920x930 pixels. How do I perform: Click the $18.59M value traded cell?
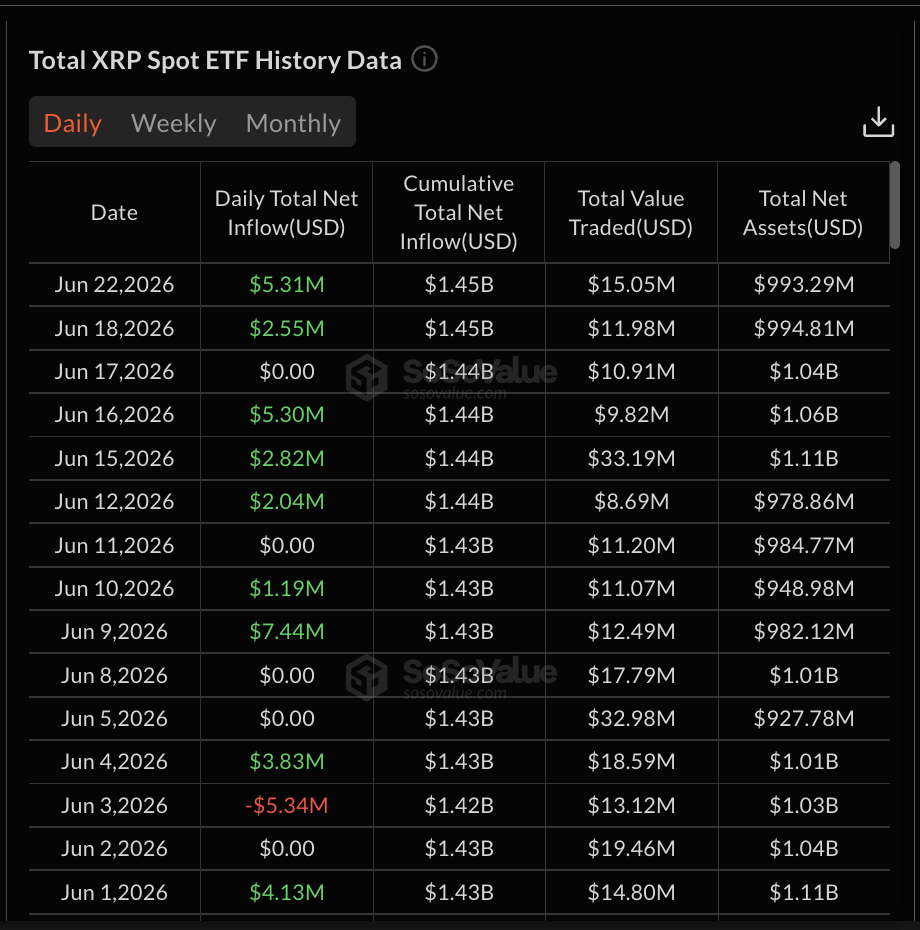click(x=631, y=762)
